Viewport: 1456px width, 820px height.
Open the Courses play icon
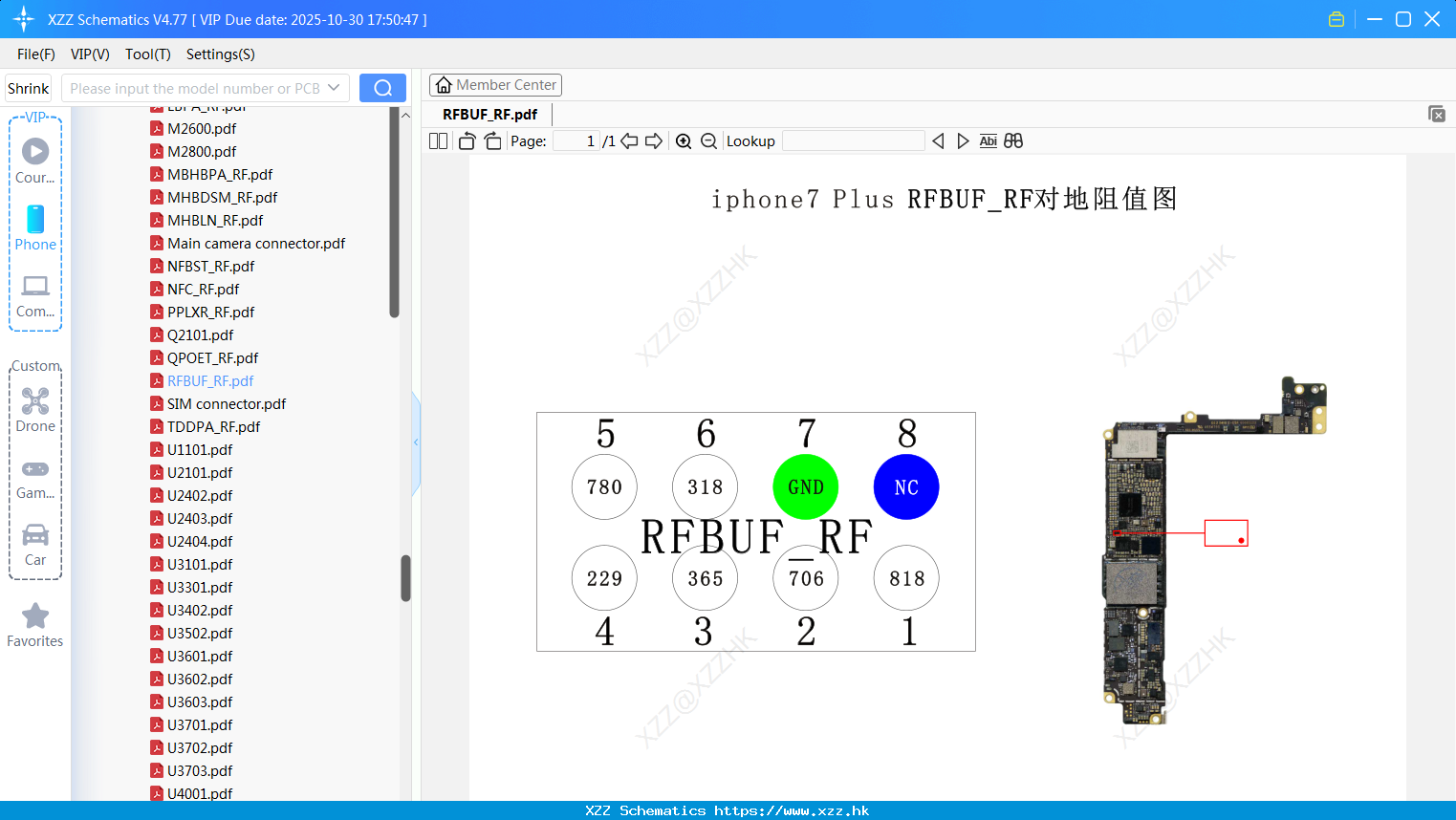click(35, 151)
